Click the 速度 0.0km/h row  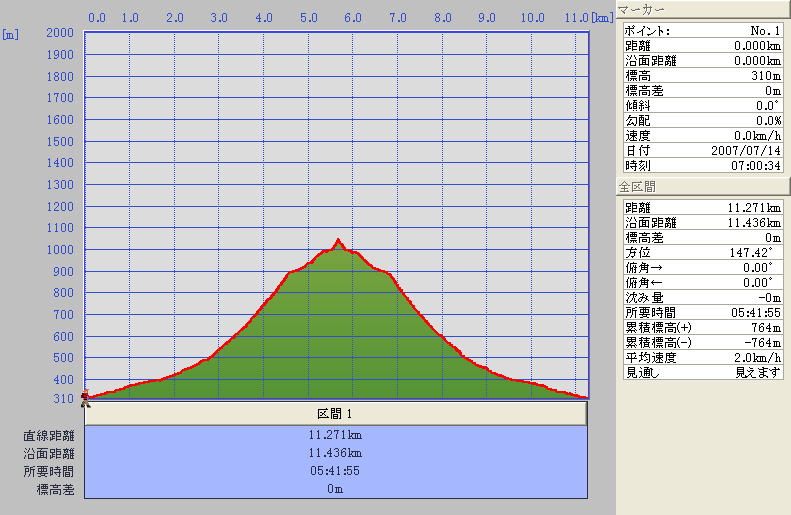tap(703, 136)
